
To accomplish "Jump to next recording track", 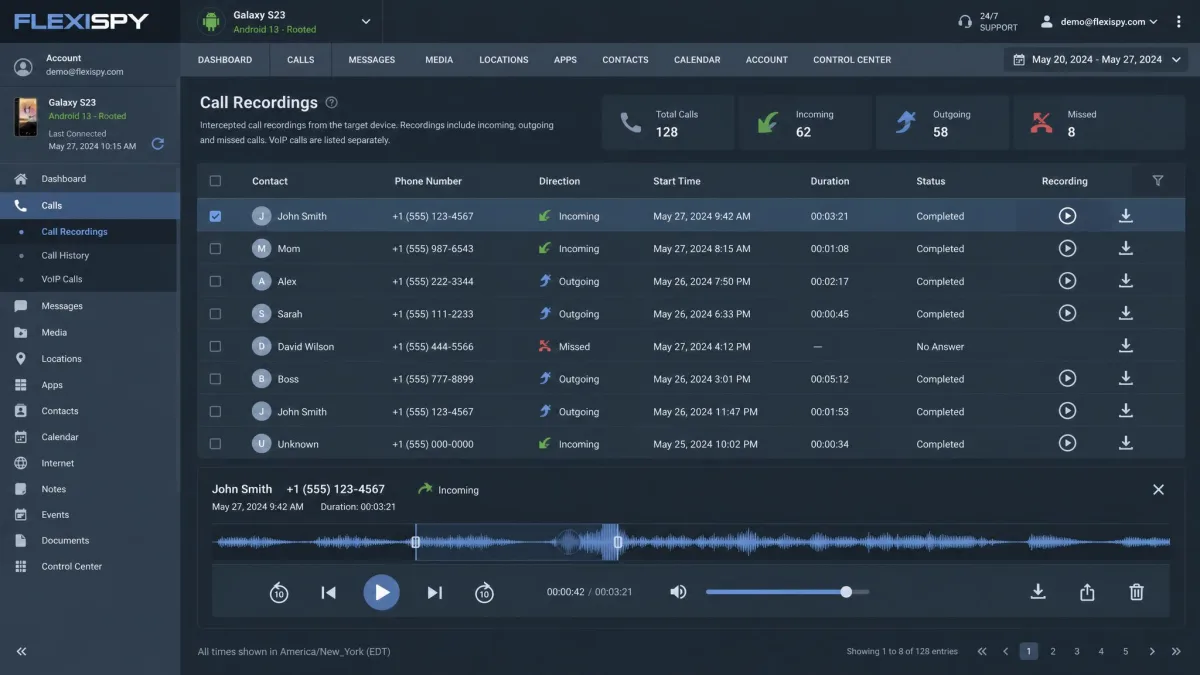I will pos(434,593).
